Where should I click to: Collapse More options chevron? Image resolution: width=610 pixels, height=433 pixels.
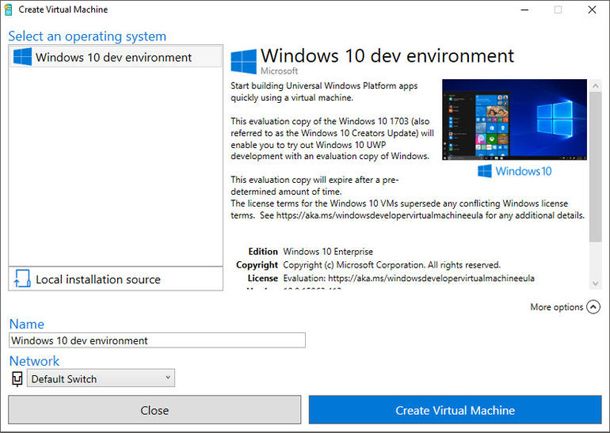pos(593,307)
